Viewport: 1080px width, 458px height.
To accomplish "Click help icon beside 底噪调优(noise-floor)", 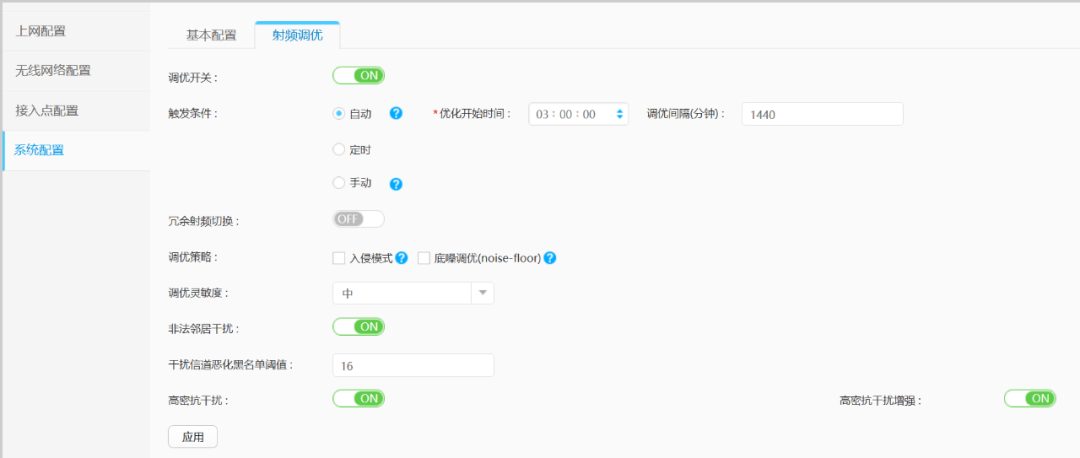I will 550,258.
